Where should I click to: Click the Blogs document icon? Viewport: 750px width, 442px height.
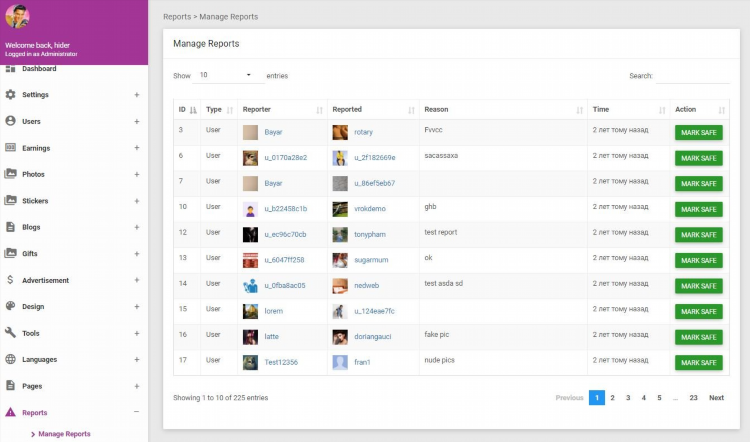click(10, 227)
